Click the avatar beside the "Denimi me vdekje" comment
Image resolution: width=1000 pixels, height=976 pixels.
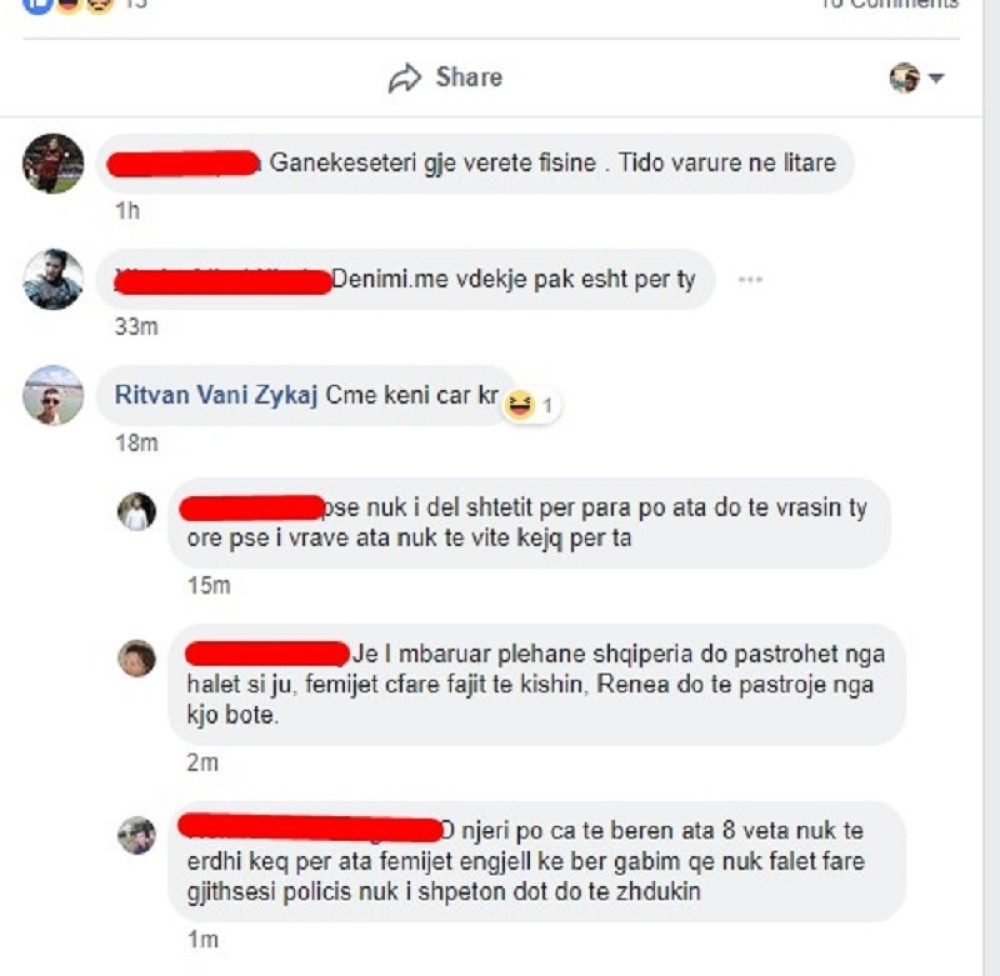pyautogui.click(x=53, y=279)
